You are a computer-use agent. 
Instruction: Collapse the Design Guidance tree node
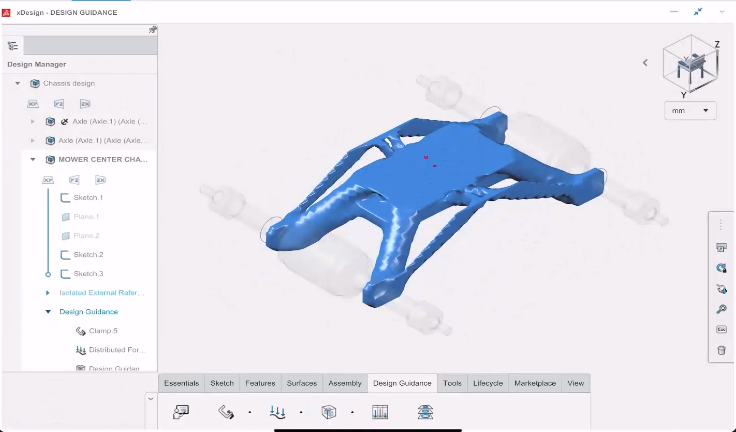(47, 312)
